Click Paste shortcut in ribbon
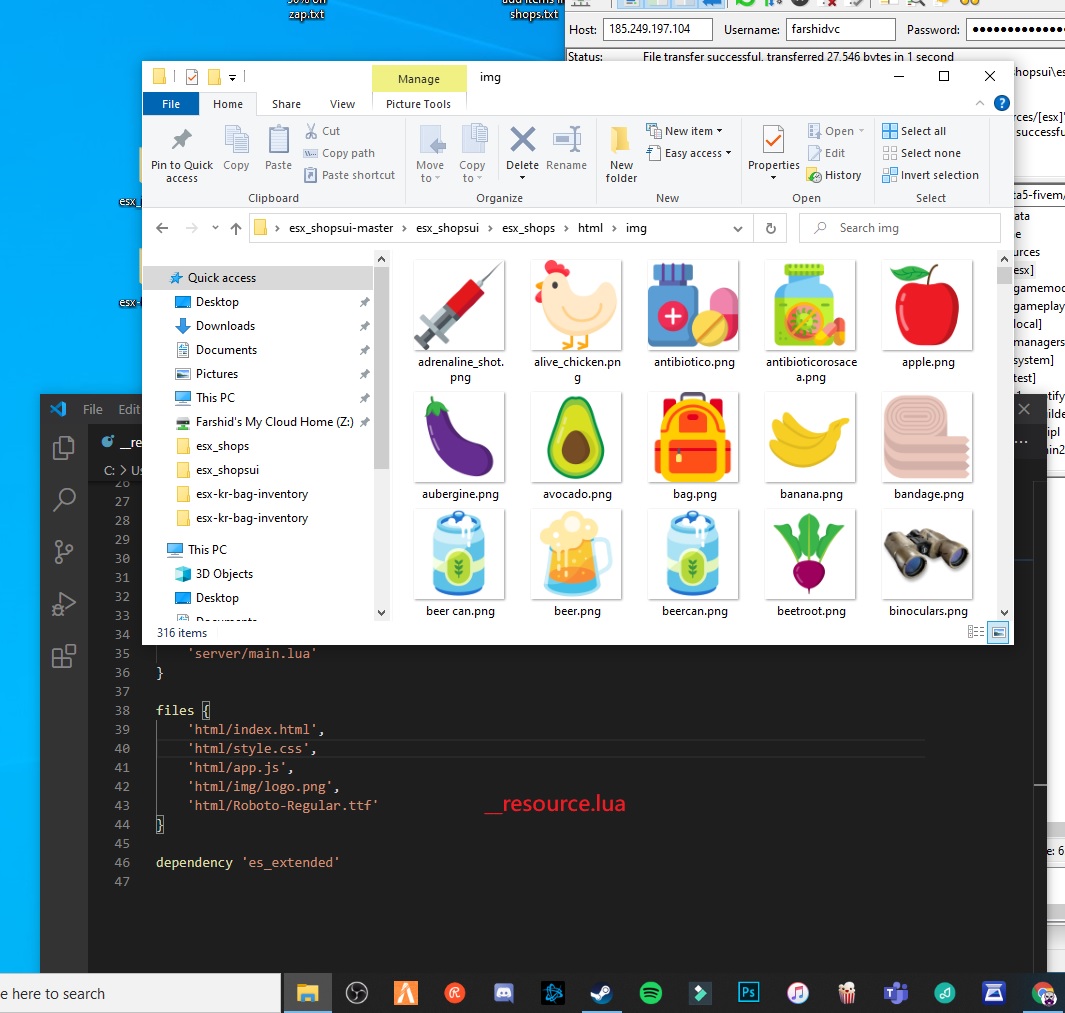The height and width of the screenshot is (1013, 1065). click(349, 175)
